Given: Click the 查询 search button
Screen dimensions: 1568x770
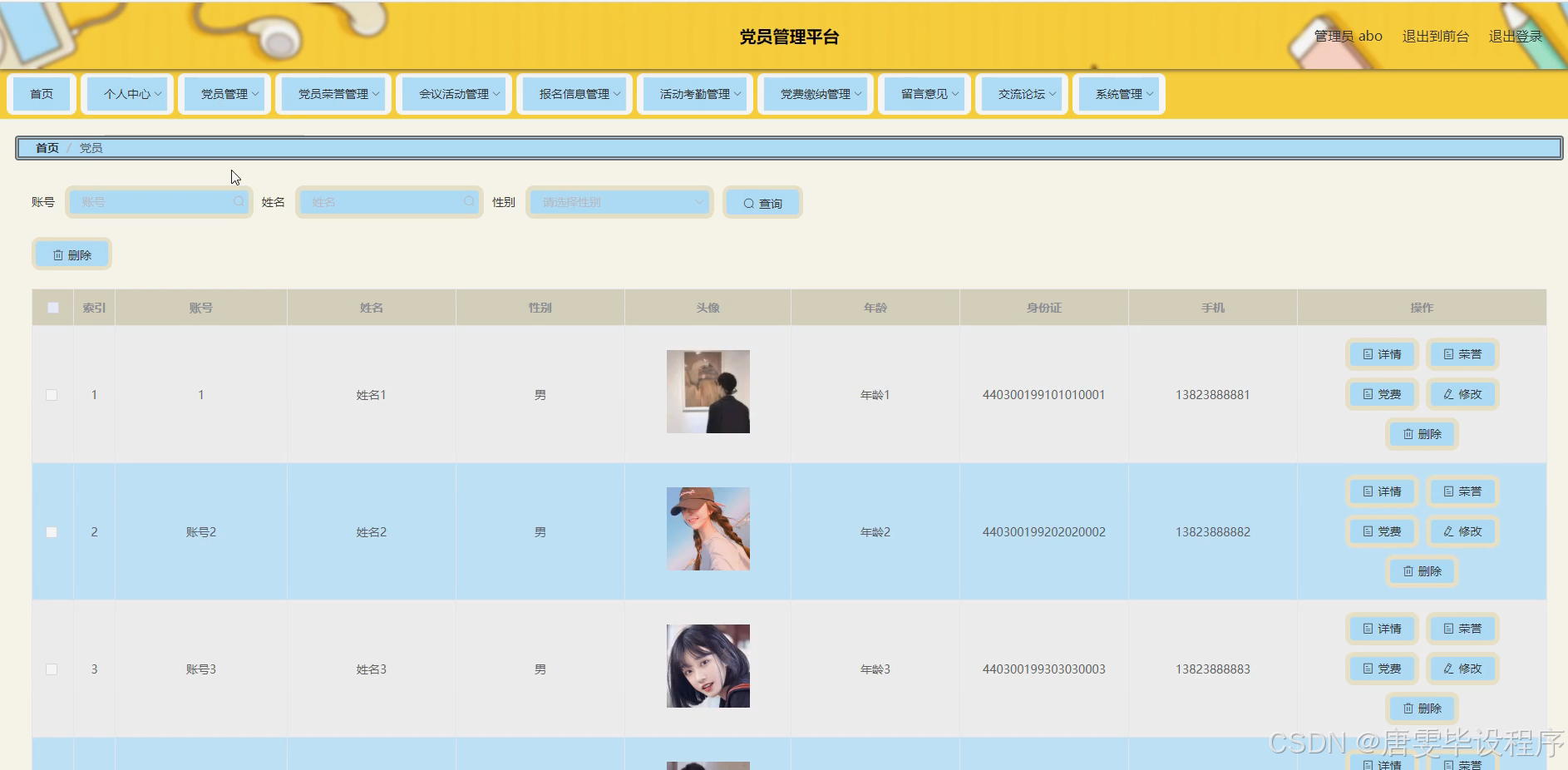Looking at the screenshot, I should pyautogui.click(x=762, y=203).
